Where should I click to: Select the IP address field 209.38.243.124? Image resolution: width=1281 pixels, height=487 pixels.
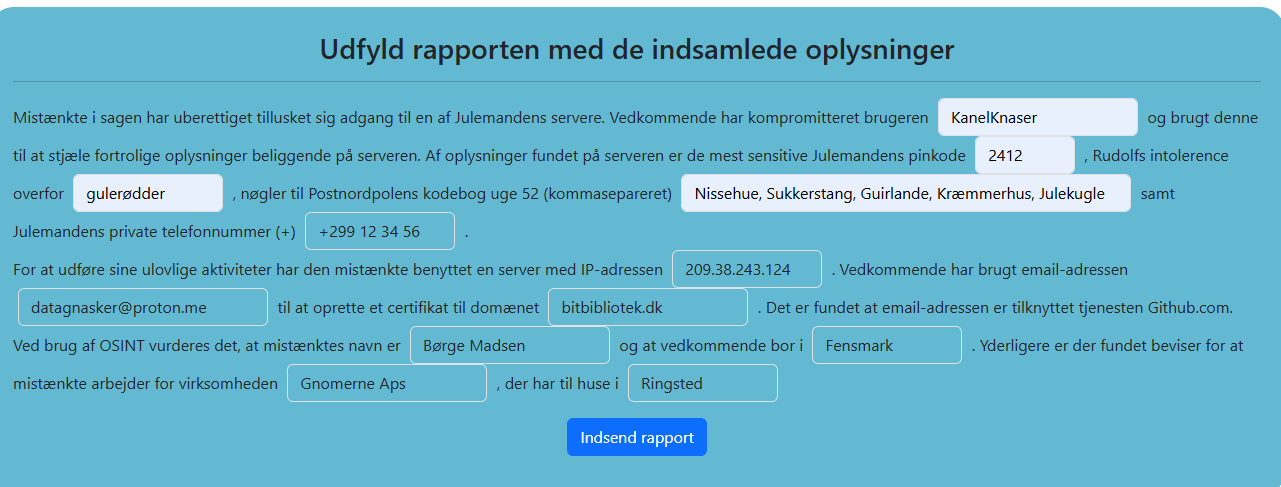coord(746,269)
